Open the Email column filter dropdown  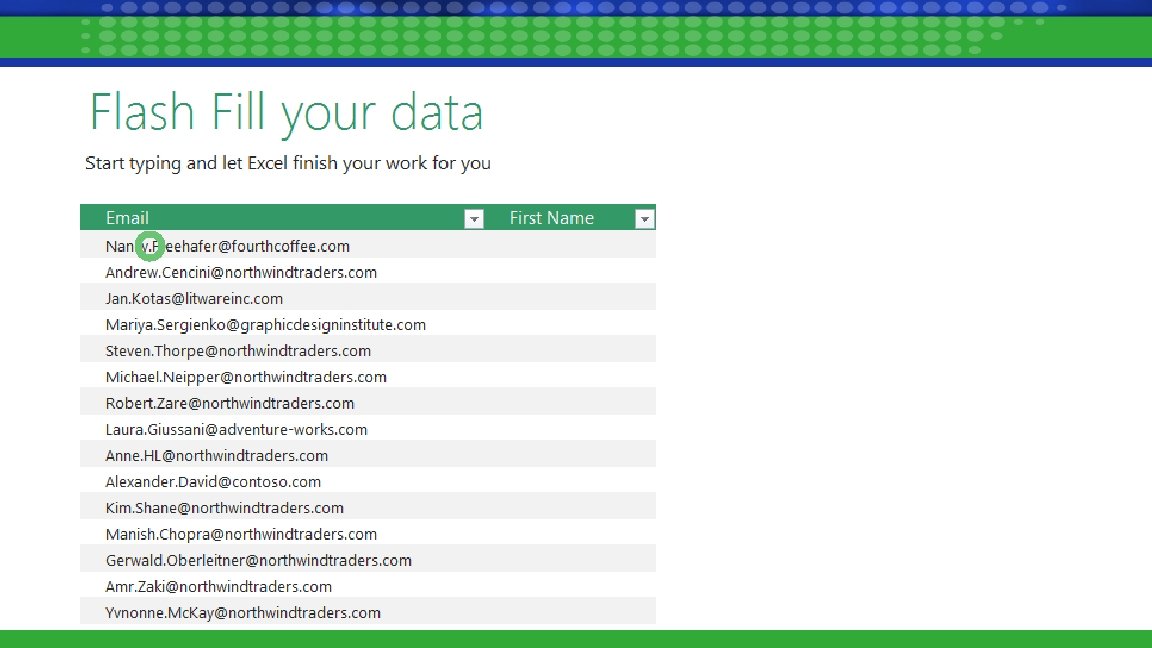click(474, 219)
